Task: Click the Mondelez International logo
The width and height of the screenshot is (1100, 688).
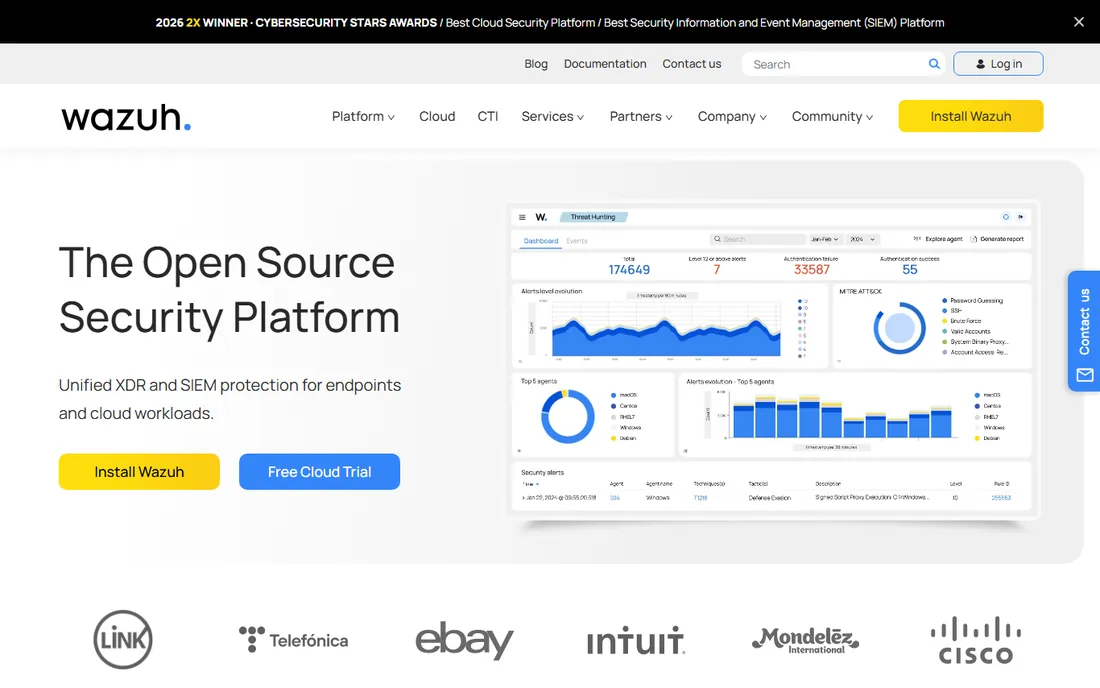Action: click(x=806, y=640)
